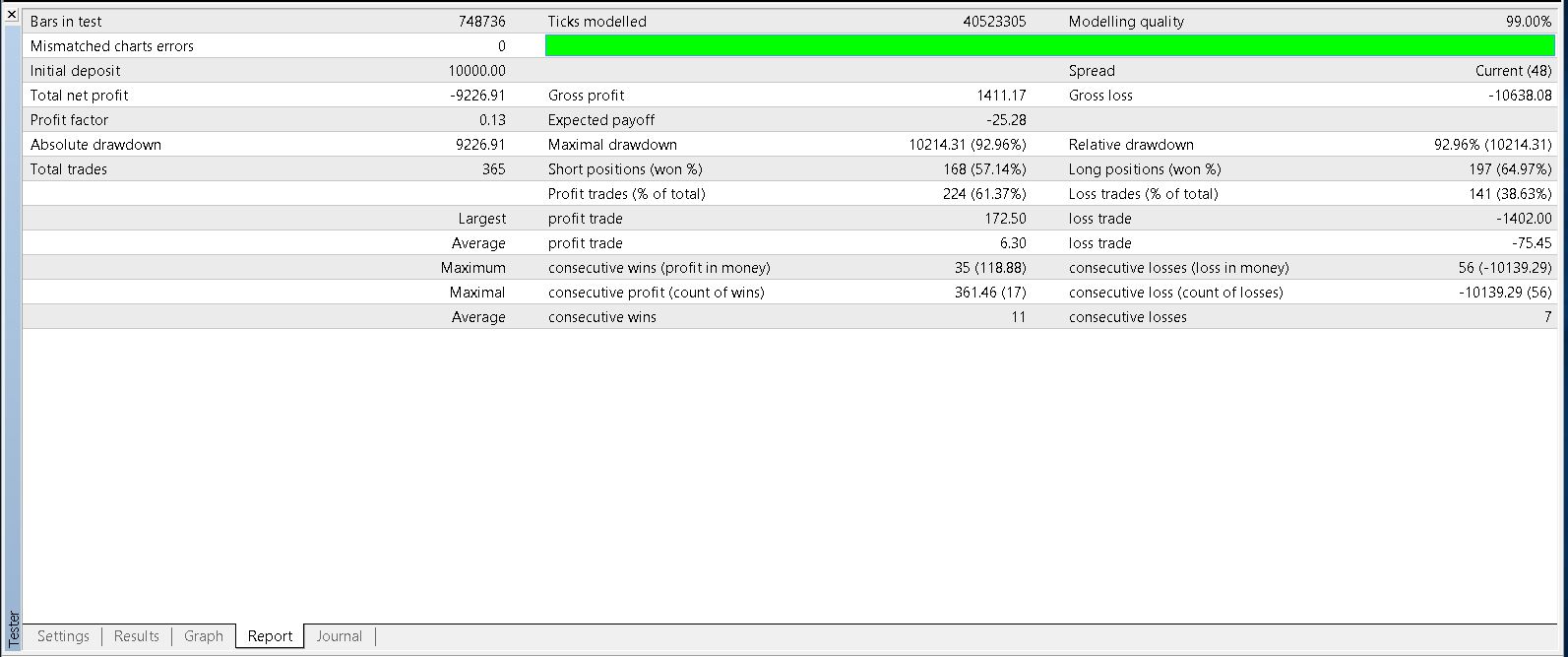Image resolution: width=1568 pixels, height=657 pixels.
Task: Click the green modelling quality progress bar
Action: coord(1050,45)
